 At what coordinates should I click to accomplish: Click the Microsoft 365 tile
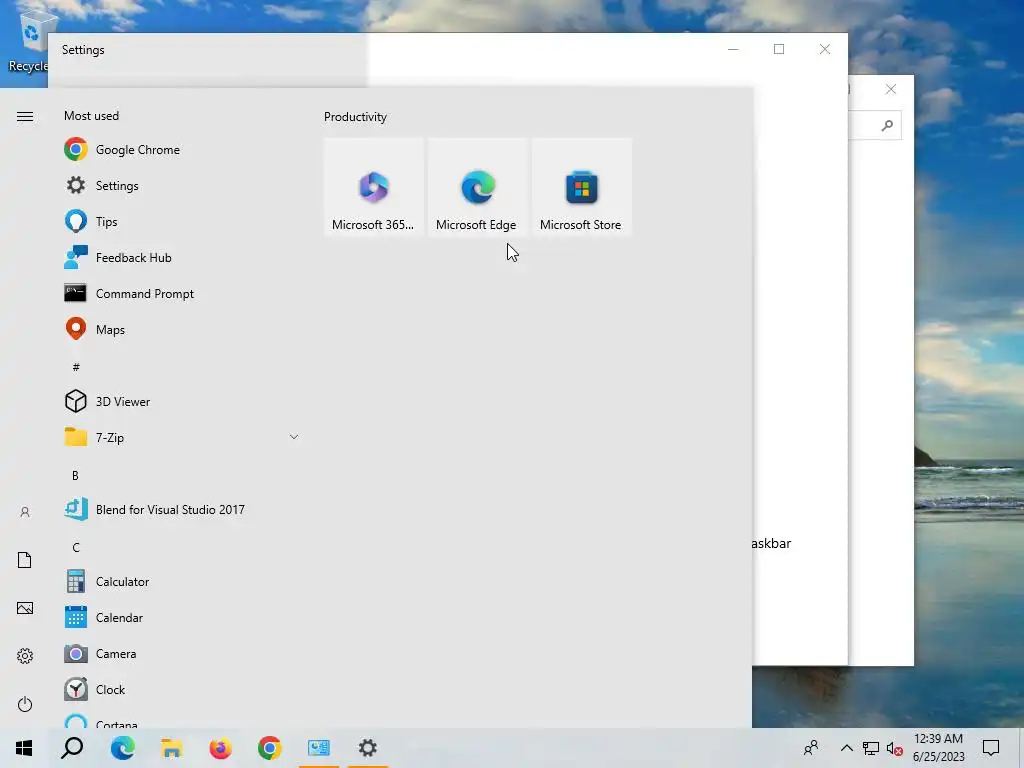pyautogui.click(x=374, y=187)
